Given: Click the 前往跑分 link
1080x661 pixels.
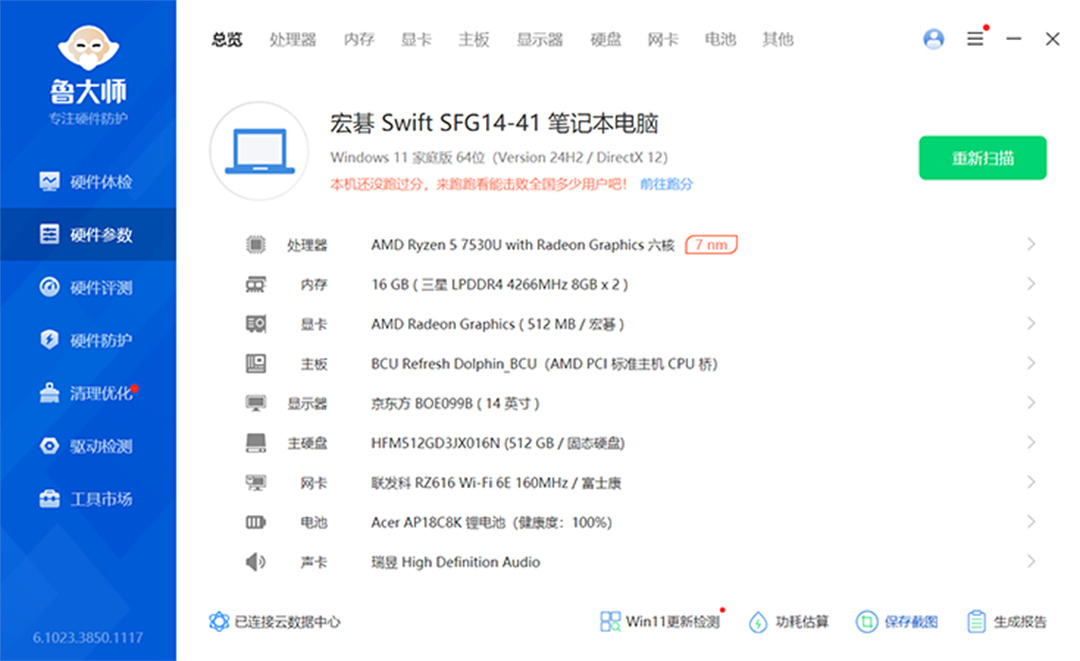Looking at the screenshot, I should coord(666,184).
